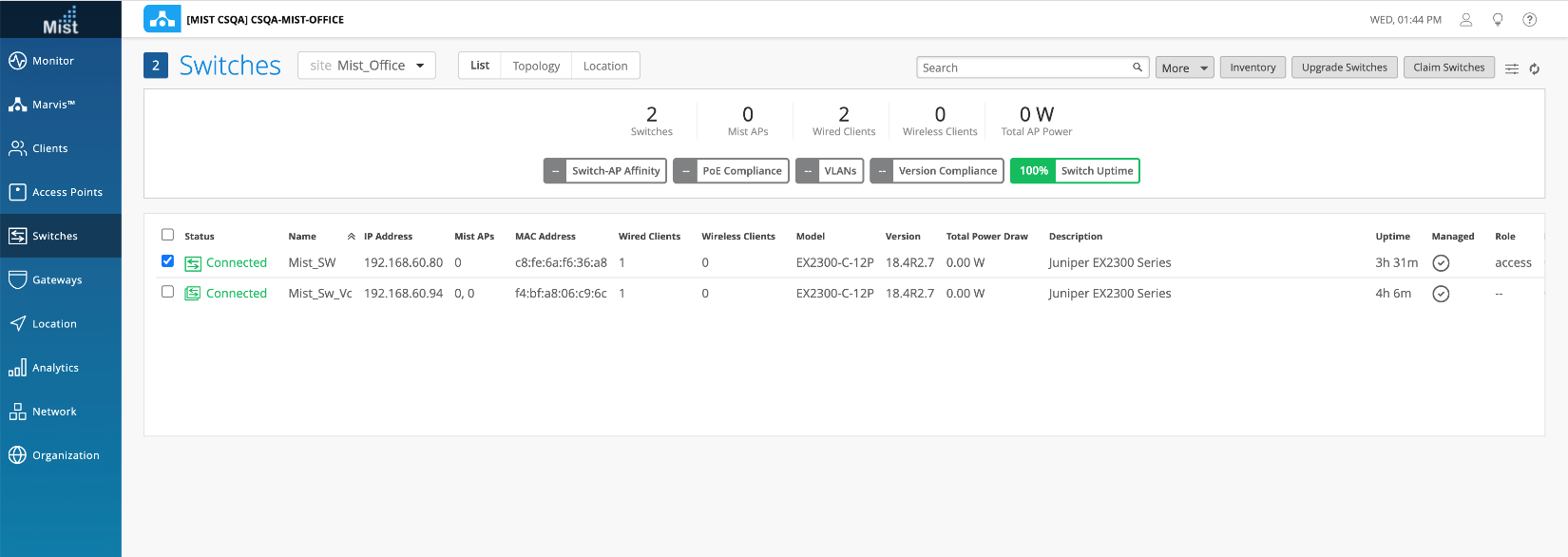Click IP address 192.168.60.80
This screenshot has height=557, width=1568.
(x=403, y=263)
